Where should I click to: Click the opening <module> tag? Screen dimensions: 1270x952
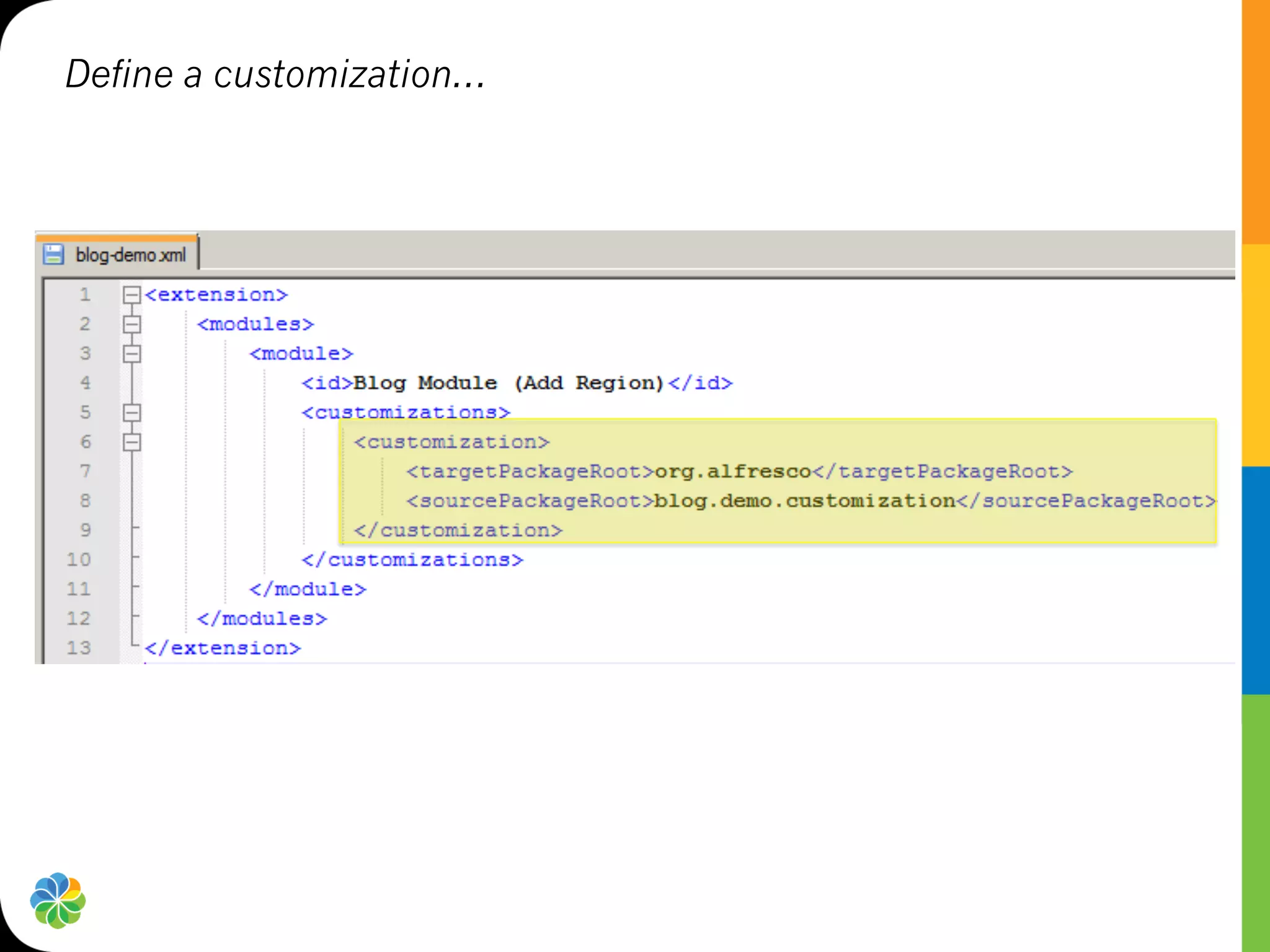(x=301, y=354)
